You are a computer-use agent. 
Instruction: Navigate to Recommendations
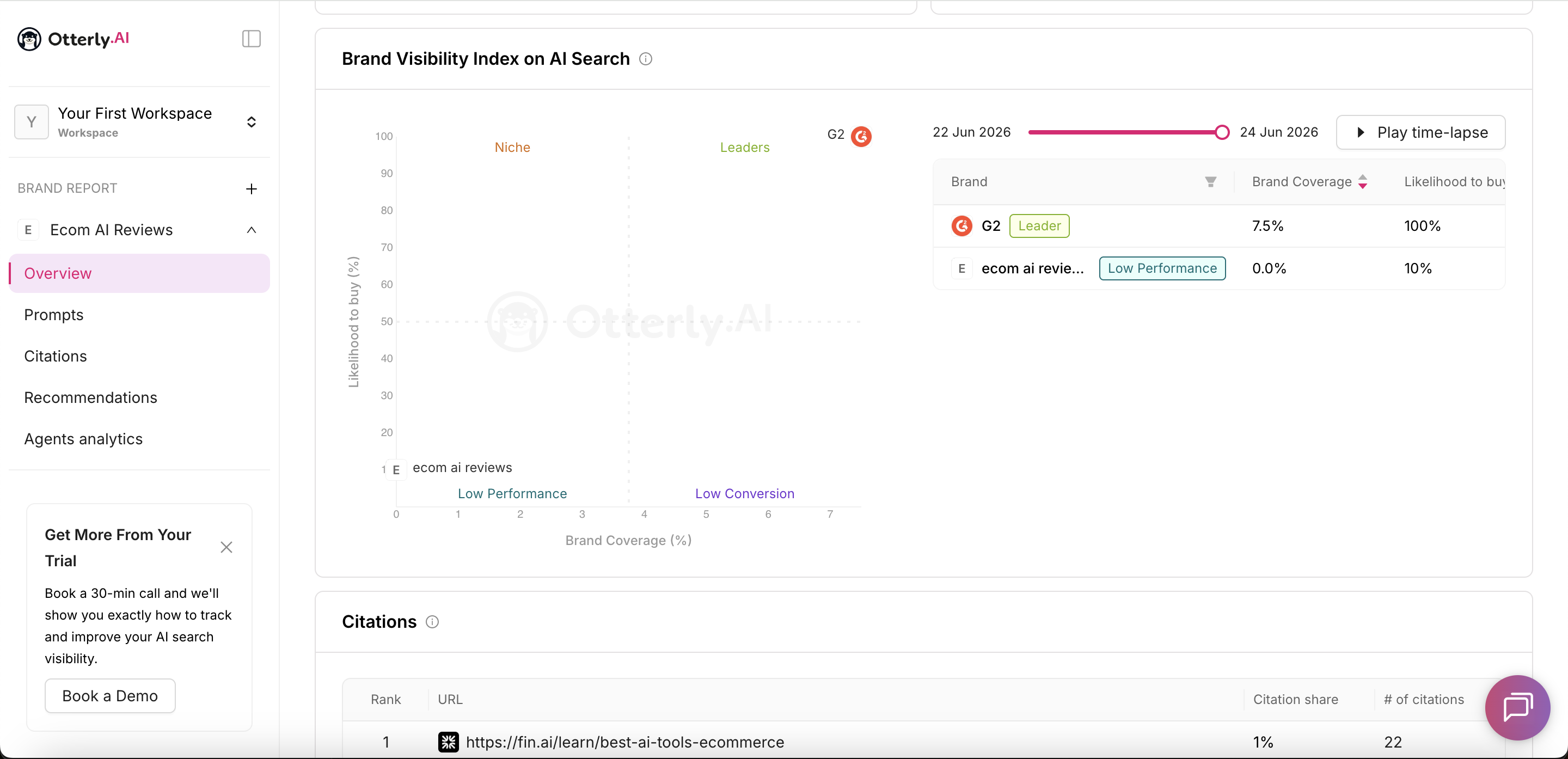tap(91, 397)
